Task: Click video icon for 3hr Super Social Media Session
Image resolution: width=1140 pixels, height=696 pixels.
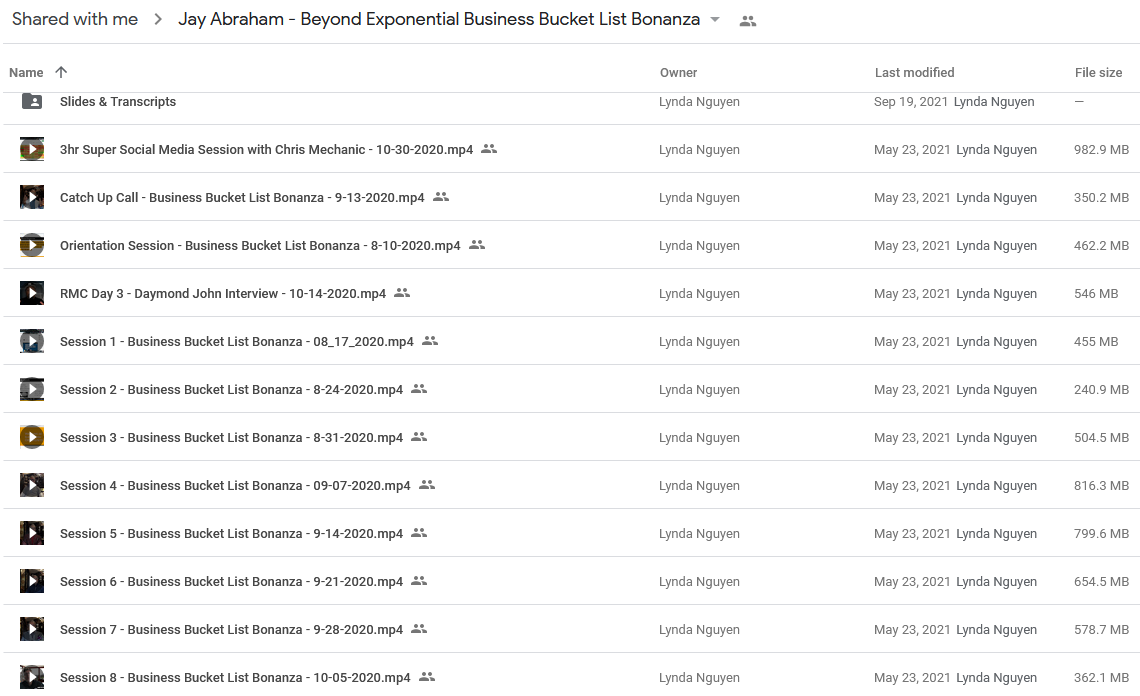Action: click(32, 149)
